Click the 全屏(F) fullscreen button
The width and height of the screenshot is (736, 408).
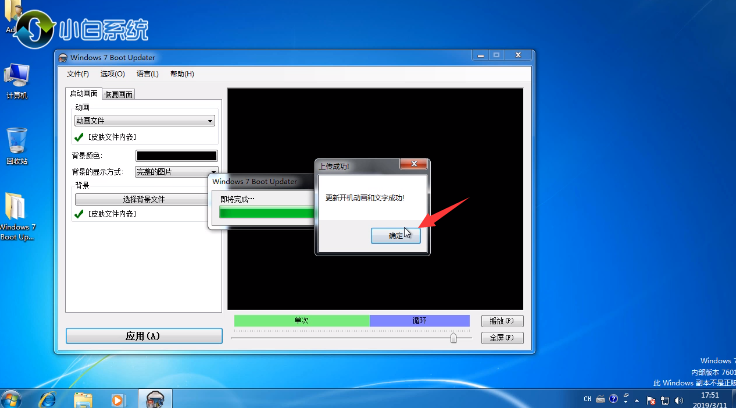click(502, 338)
